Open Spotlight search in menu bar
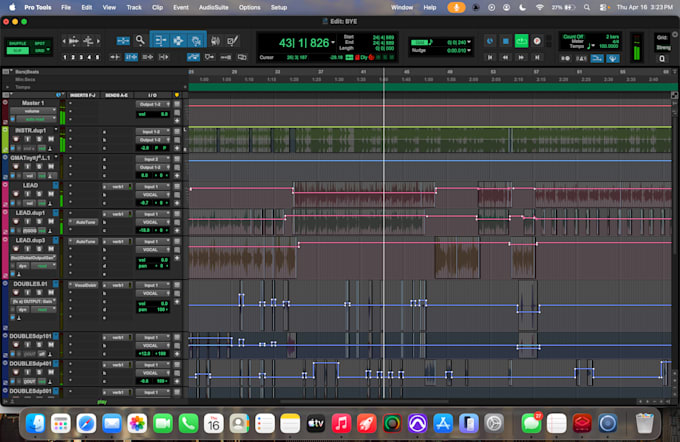This screenshot has height=442, width=680. [587, 7]
